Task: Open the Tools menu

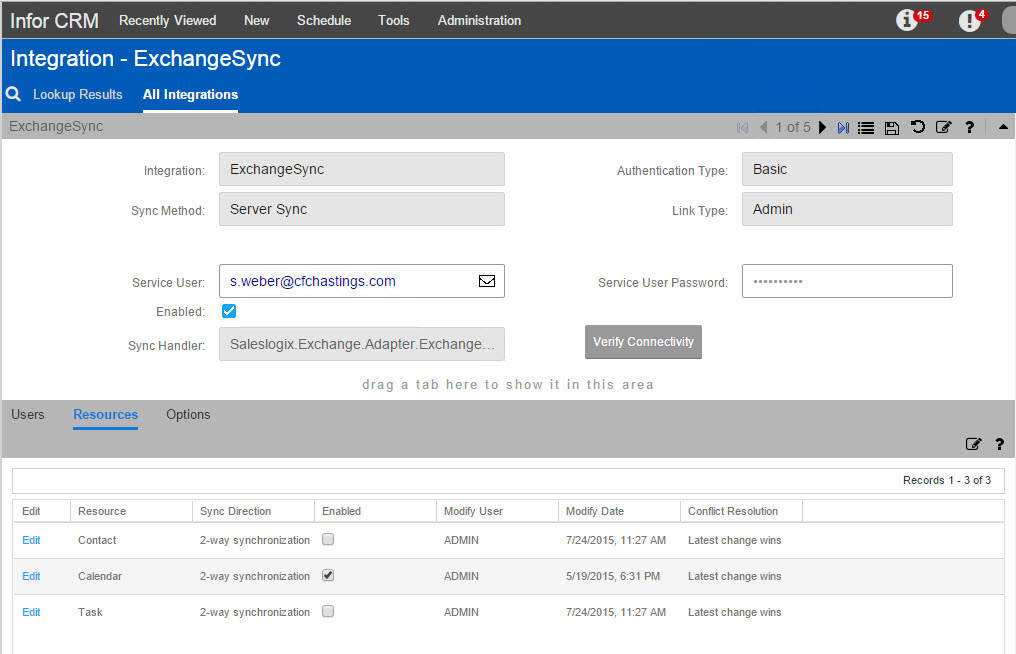Action: 393,20
